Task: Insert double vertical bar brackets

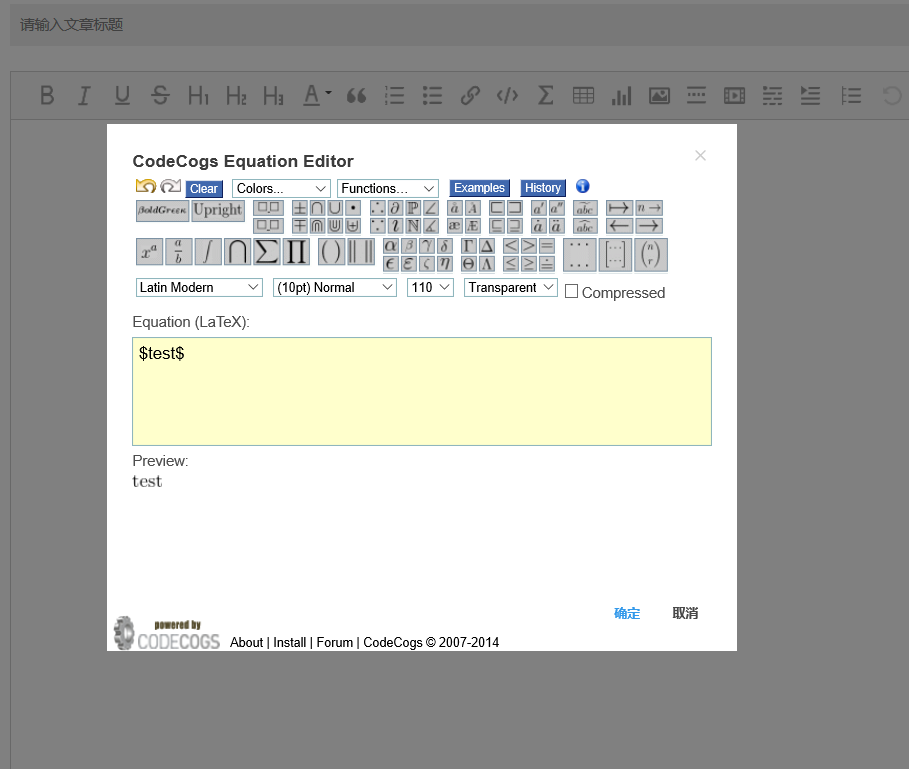Action: pos(361,253)
